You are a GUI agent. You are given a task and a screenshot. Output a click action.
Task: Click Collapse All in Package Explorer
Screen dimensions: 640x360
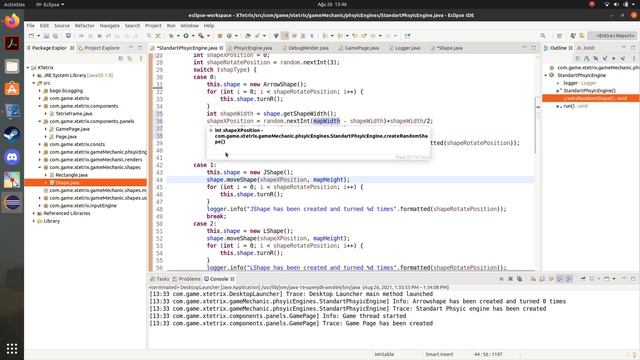(x=121, y=58)
